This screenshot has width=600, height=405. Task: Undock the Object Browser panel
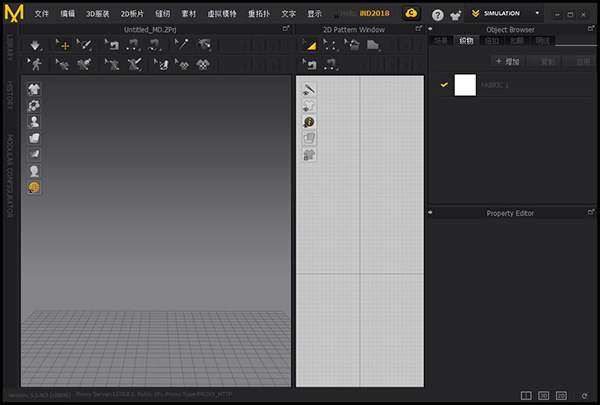coord(591,28)
